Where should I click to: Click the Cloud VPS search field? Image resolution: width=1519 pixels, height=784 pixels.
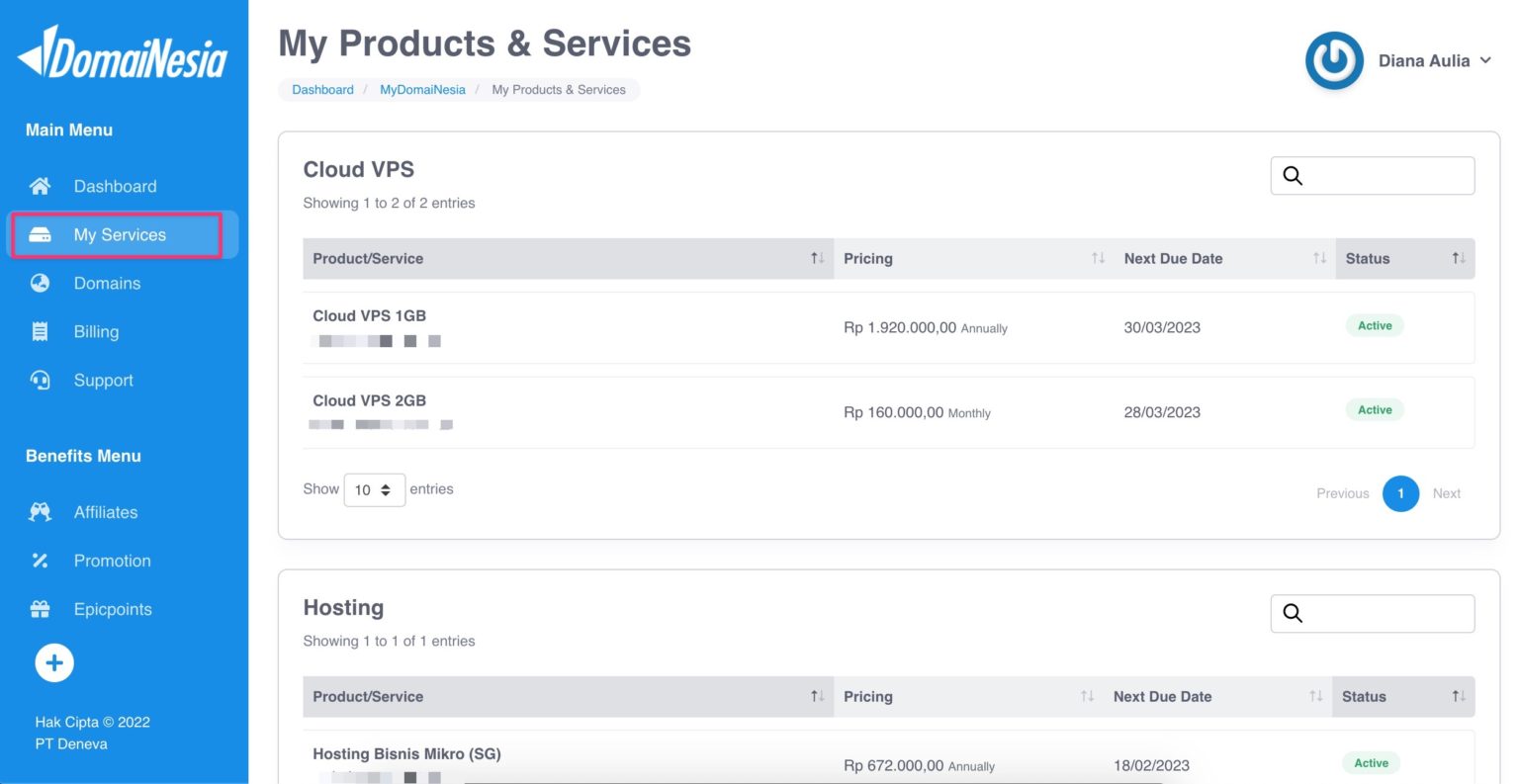pos(1385,176)
